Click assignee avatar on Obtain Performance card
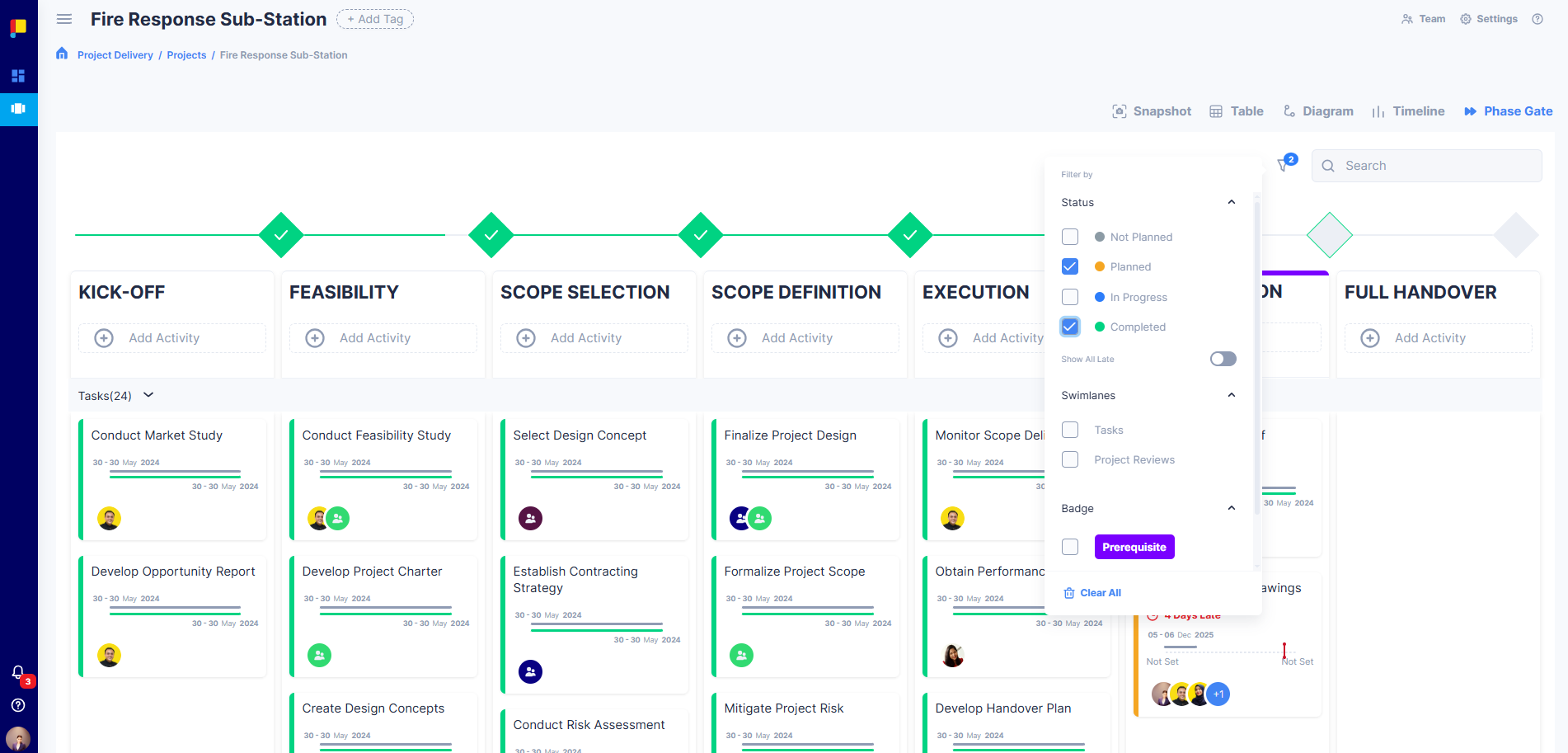 click(953, 655)
